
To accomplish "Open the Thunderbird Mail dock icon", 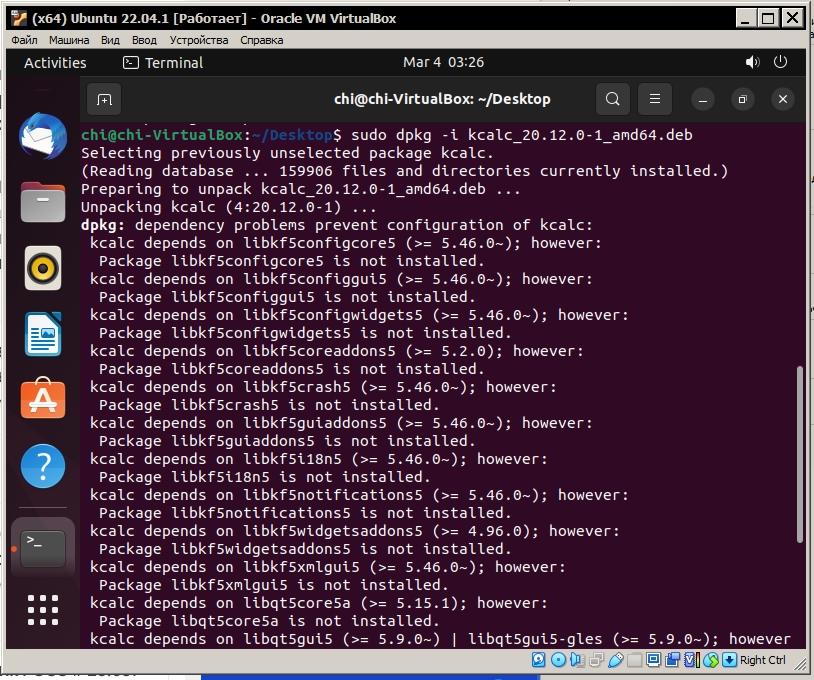I will point(43,136).
